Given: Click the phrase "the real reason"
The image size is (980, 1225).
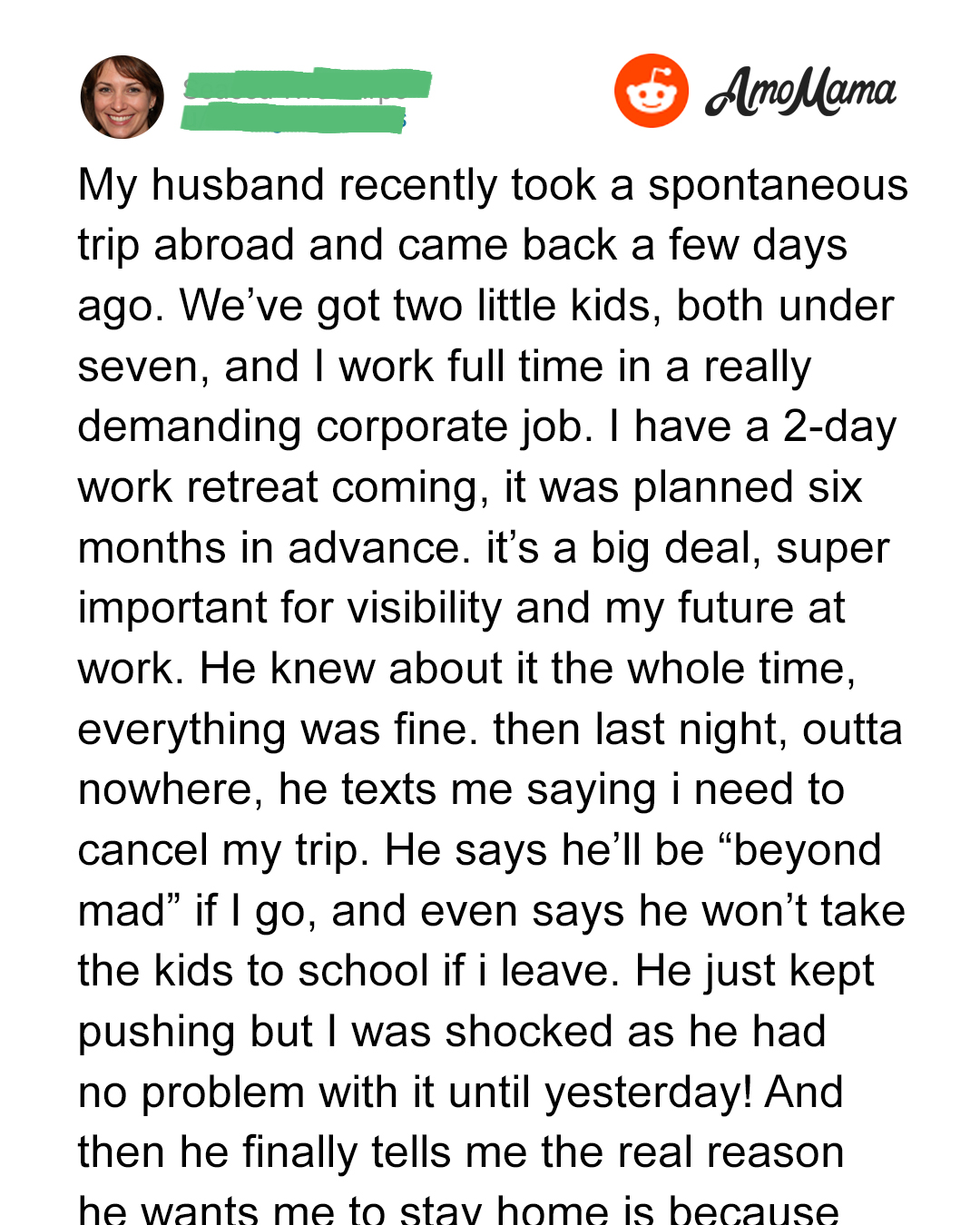Looking at the screenshot, I should 692,1152.
